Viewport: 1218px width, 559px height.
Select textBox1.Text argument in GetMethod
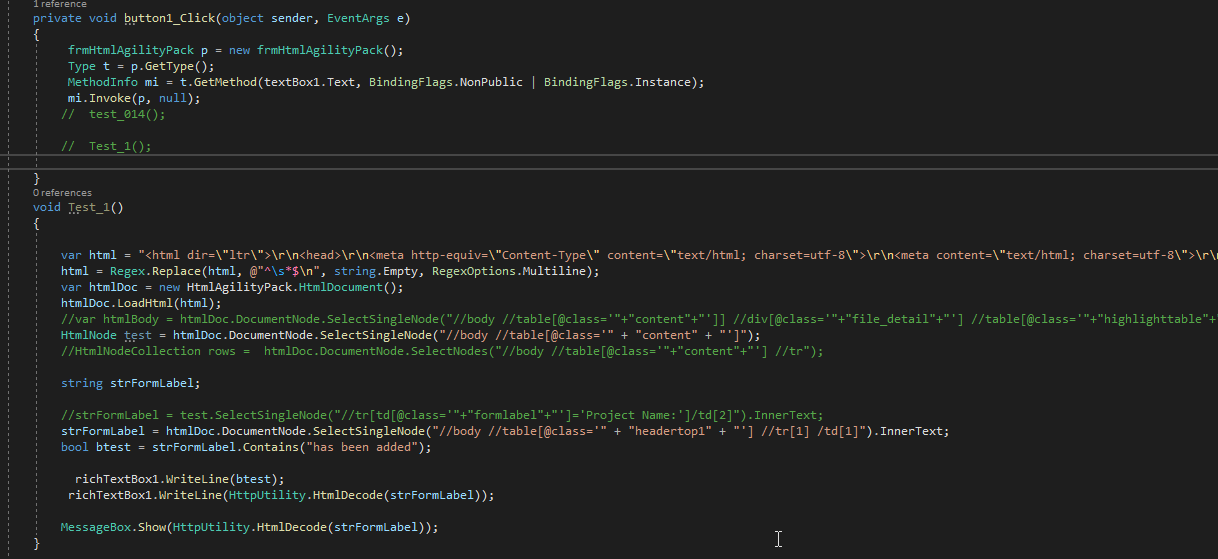pos(308,82)
